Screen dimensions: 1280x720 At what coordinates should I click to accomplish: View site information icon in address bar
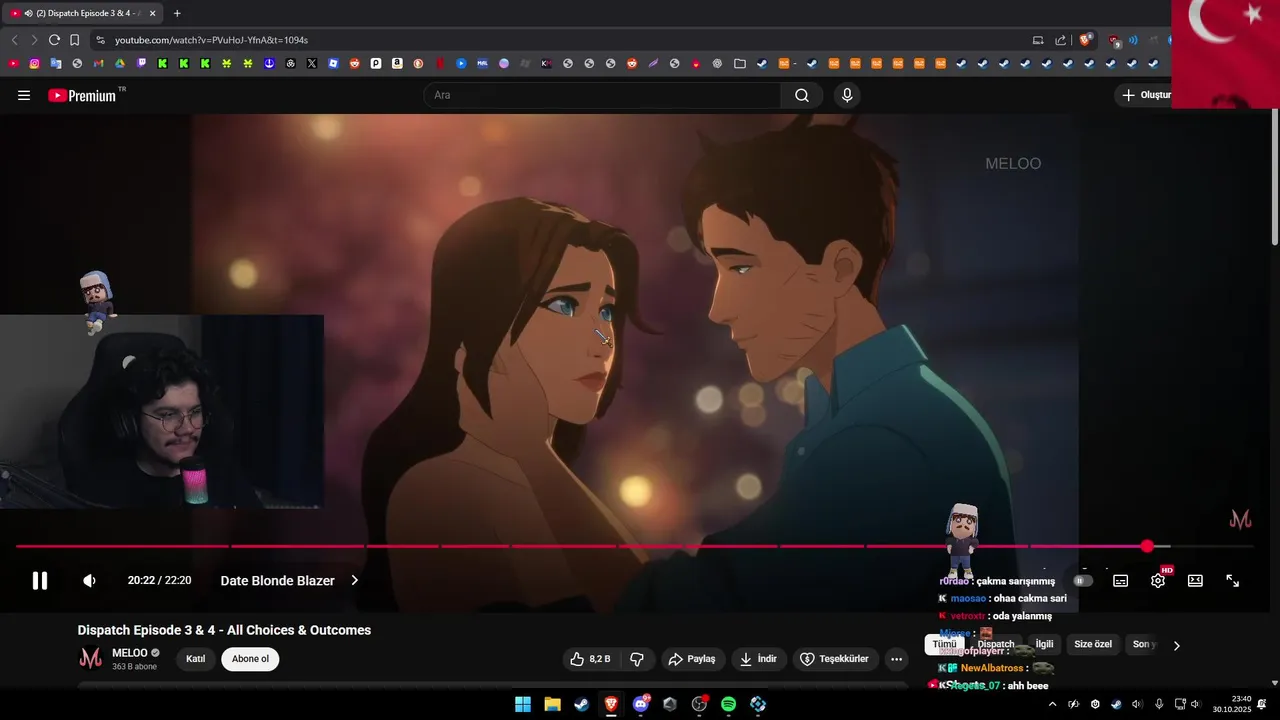100,40
